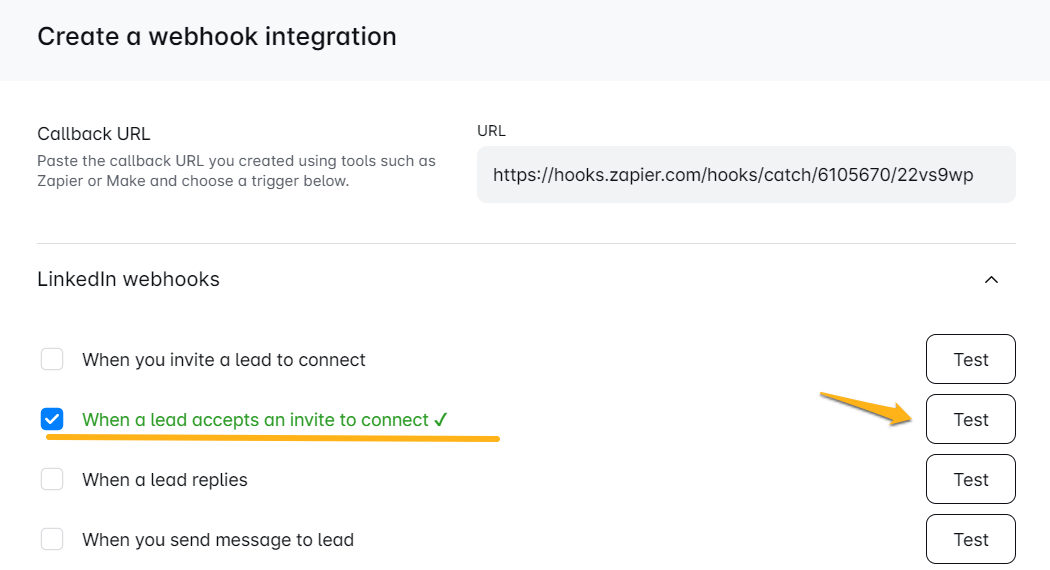Enable the invite a lead to connect checkbox
This screenshot has width=1050, height=570.
coord(52,359)
